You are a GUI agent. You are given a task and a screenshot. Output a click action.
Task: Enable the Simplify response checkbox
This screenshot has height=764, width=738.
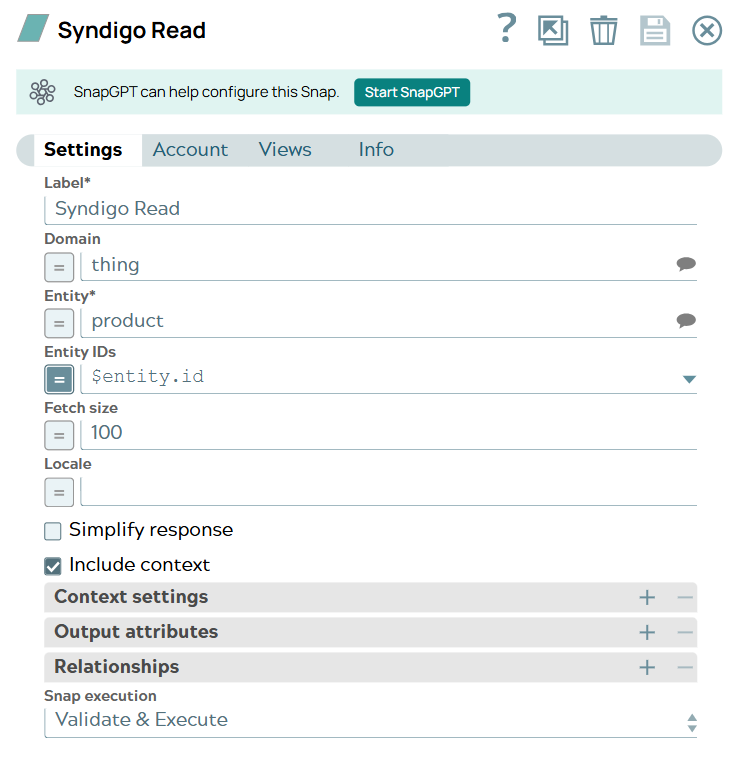click(53, 531)
